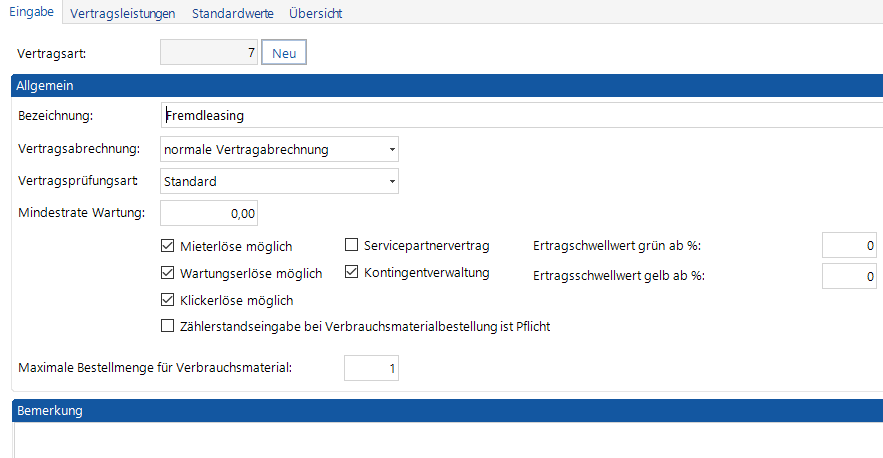
Task: Click the Neu button
Action: point(284,53)
